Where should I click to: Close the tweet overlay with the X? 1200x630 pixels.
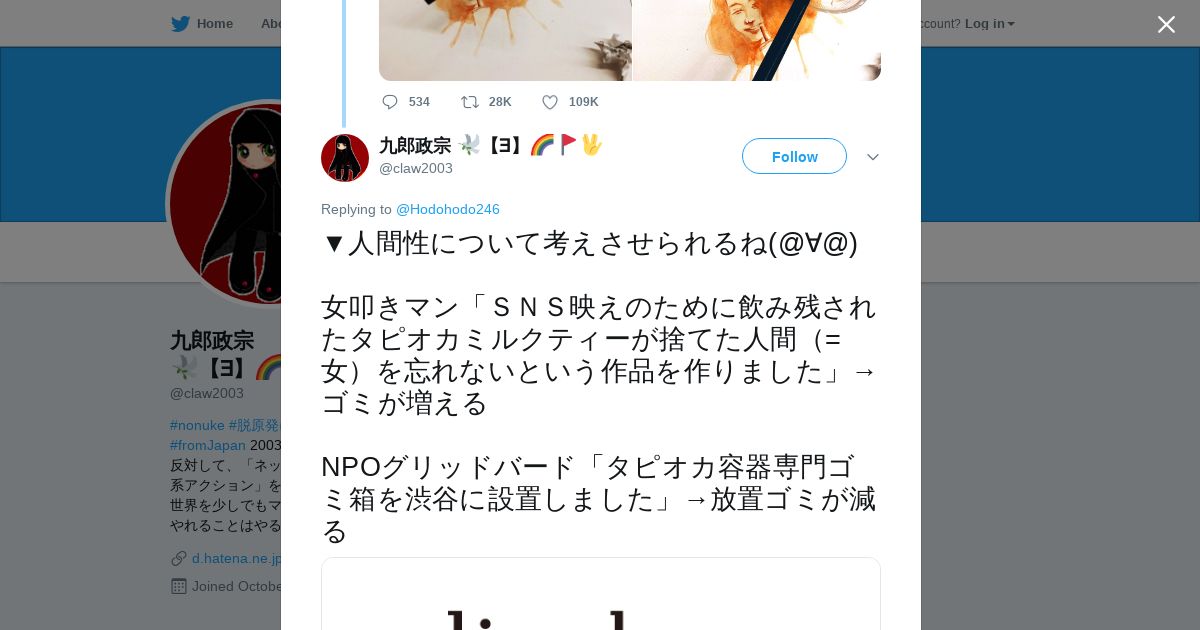point(1166,24)
